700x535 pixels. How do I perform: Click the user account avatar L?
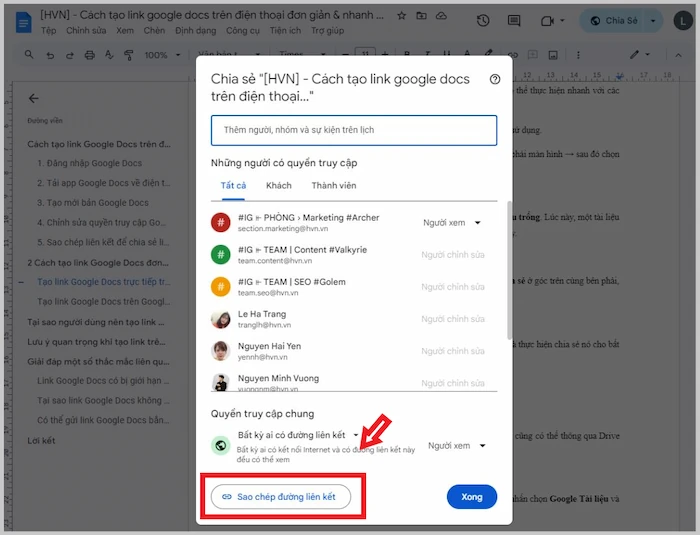pyautogui.click(x=681, y=20)
